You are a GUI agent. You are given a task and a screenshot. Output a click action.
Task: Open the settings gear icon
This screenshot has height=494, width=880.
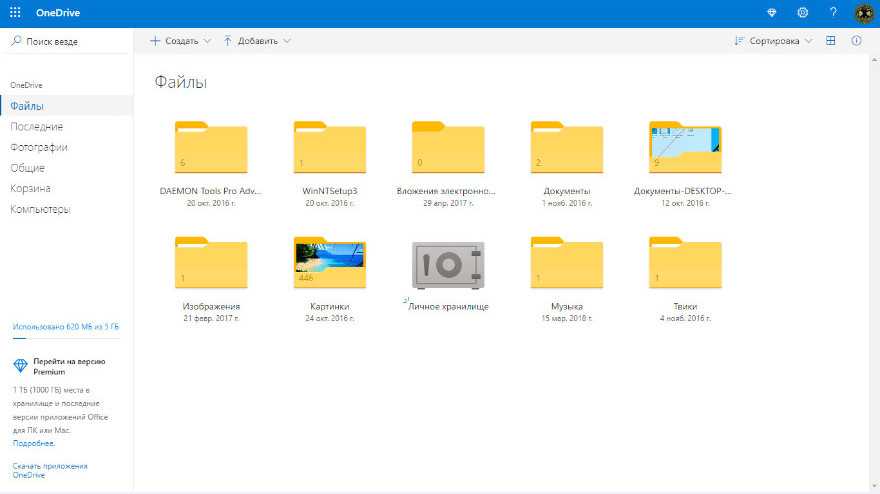click(x=802, y=12)
